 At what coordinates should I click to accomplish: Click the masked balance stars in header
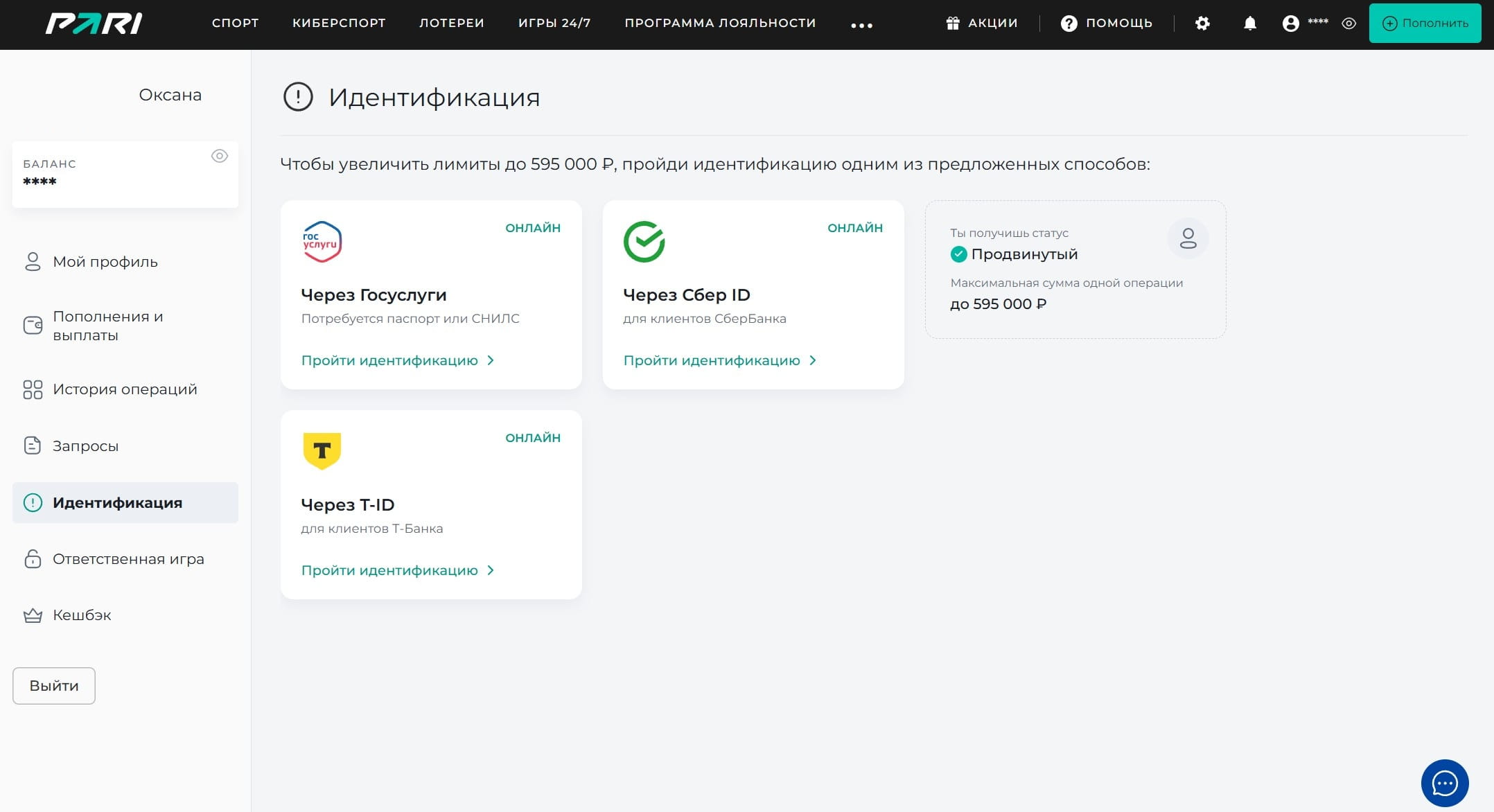(x=1318, y=22)
